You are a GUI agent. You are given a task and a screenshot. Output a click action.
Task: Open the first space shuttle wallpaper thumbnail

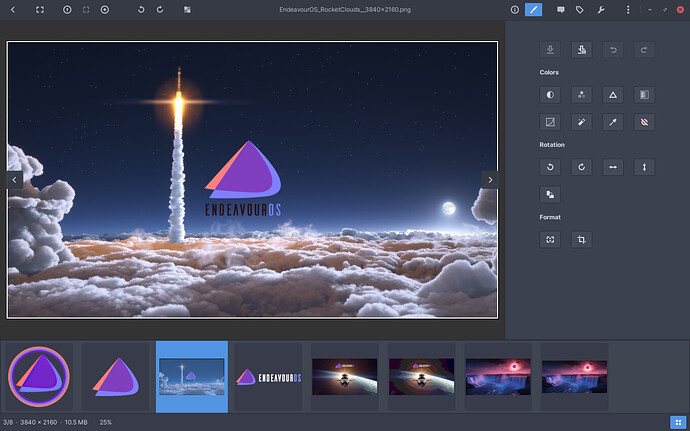point(345,377)
